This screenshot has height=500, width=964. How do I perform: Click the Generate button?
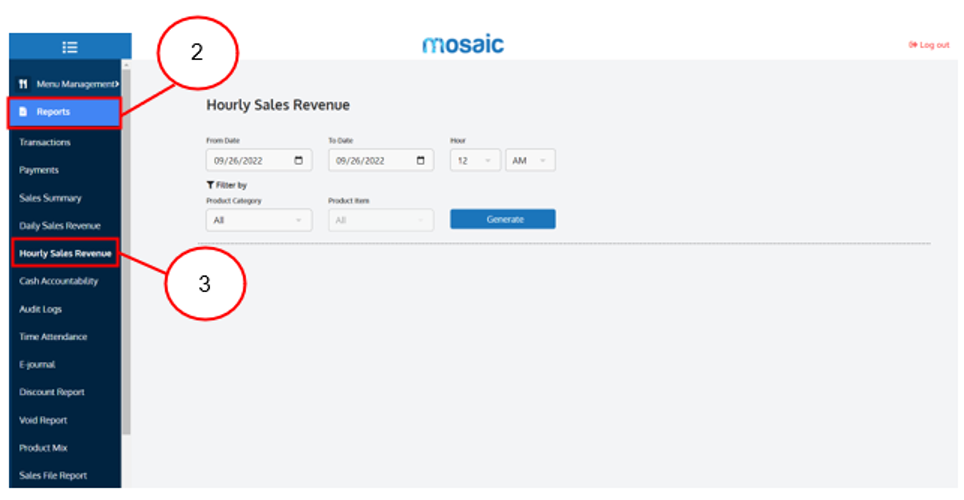503,219
